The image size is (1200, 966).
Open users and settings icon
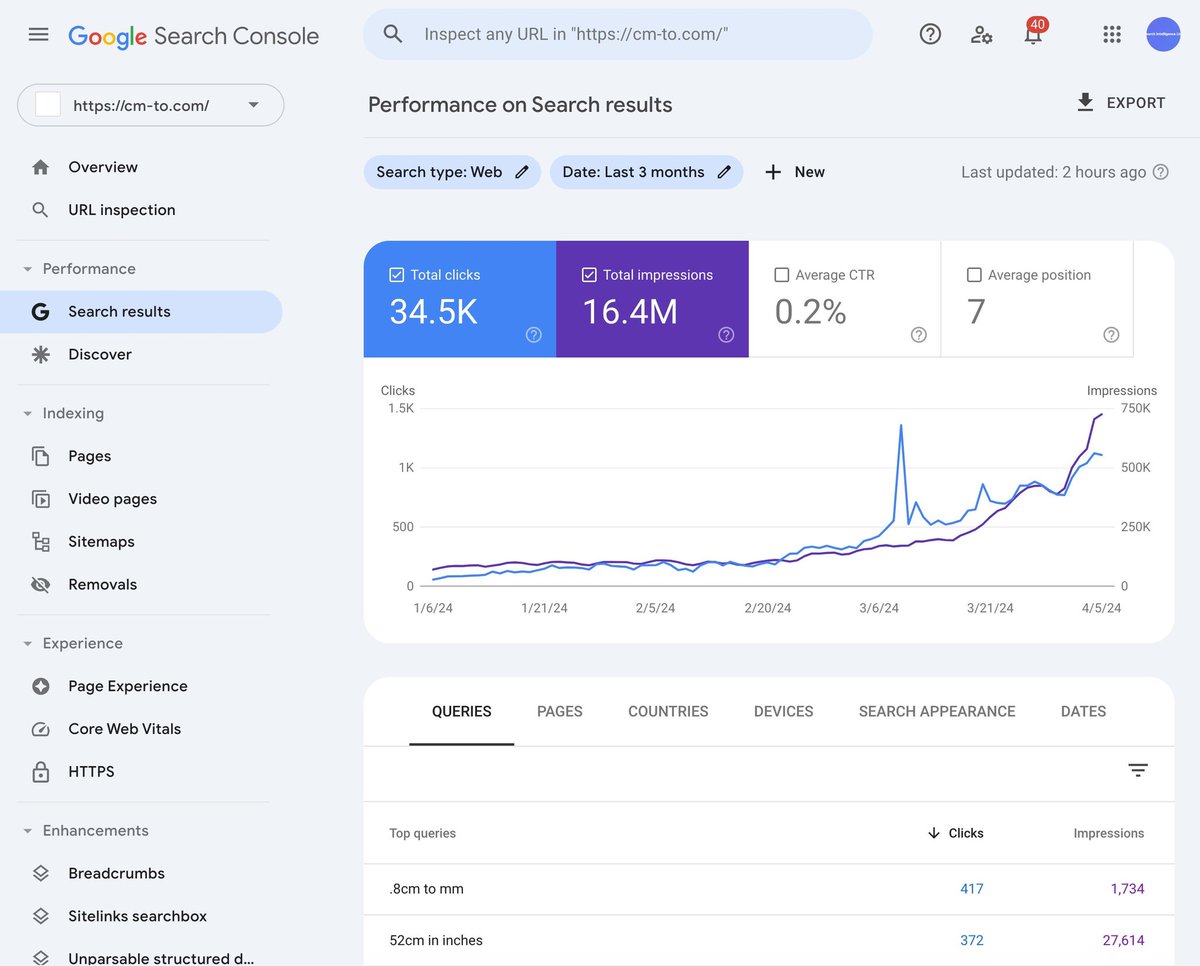982,35
